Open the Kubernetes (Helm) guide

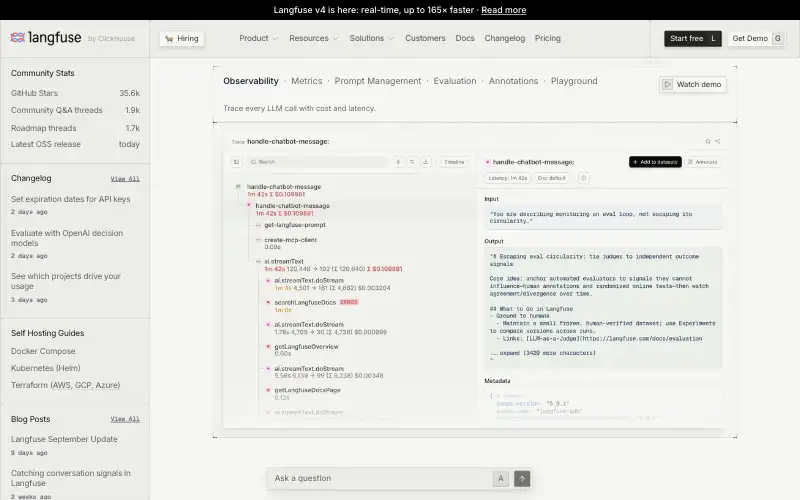[45, 368]
